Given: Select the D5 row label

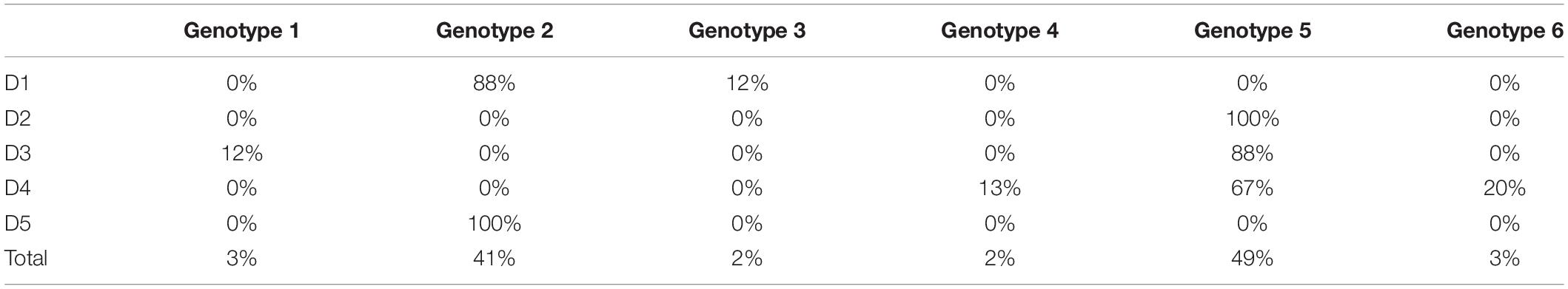Looking at the screenshot, I should click(19, 223).
